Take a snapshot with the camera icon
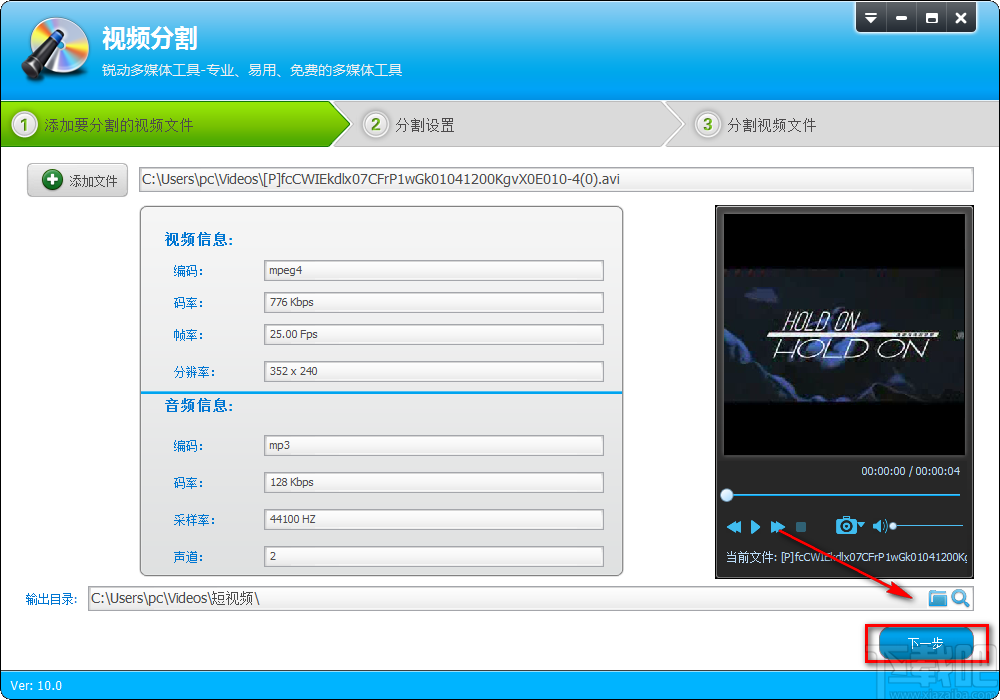The width and height of the screenshot is (1000, 700). coord(846,525)
